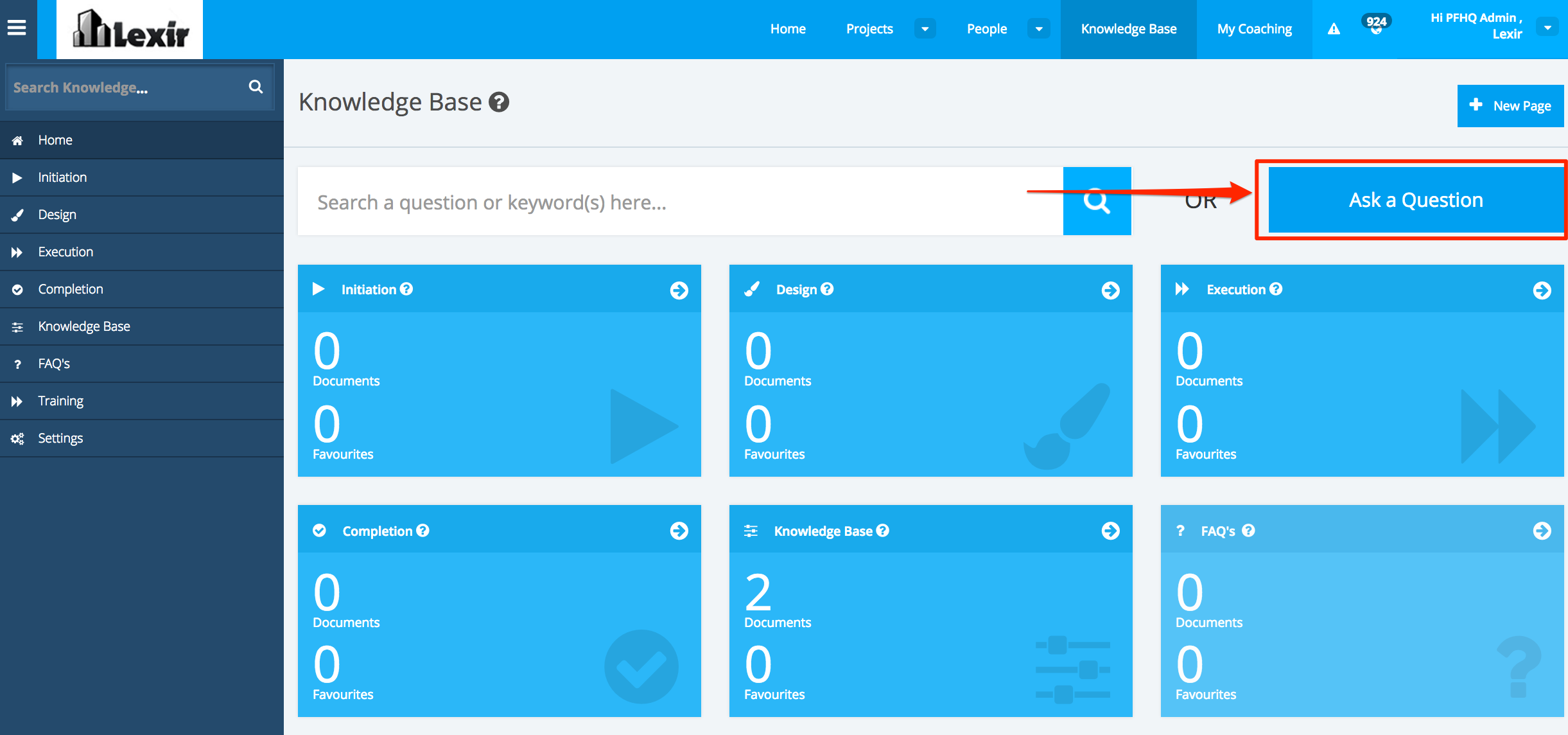
Task: Select Training in the sidebar
Action: coord(61,401)
